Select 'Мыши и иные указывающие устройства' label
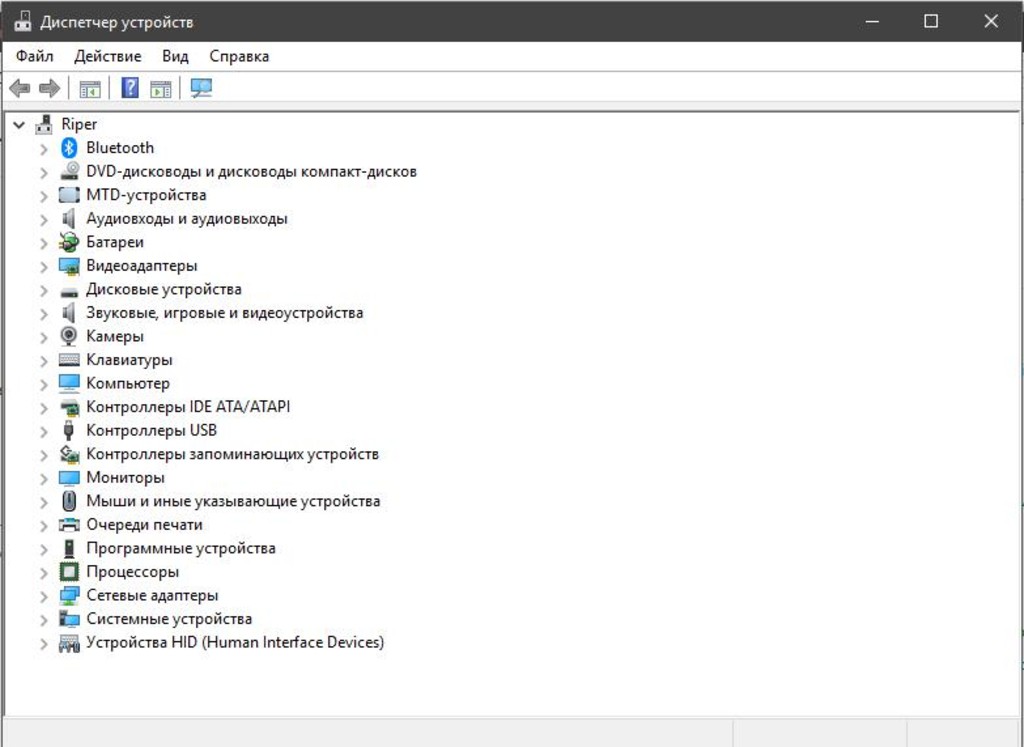This screenshot has height=747, width=1024. pyautogui.click(x=233, y=501)
